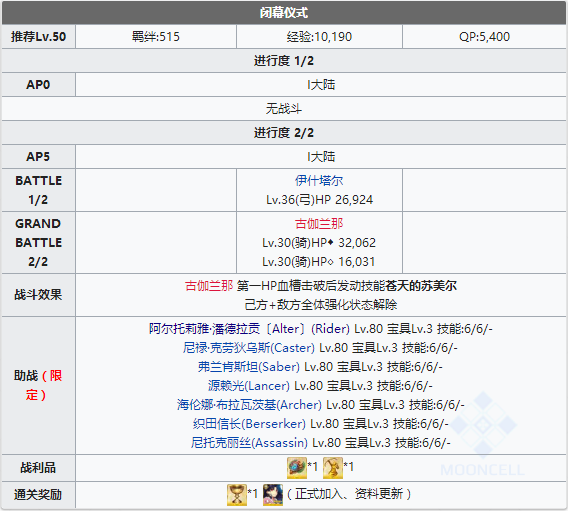
Task: Click the Holy Grail icon in 通关奖励 row
Action: tap(237, 494)
